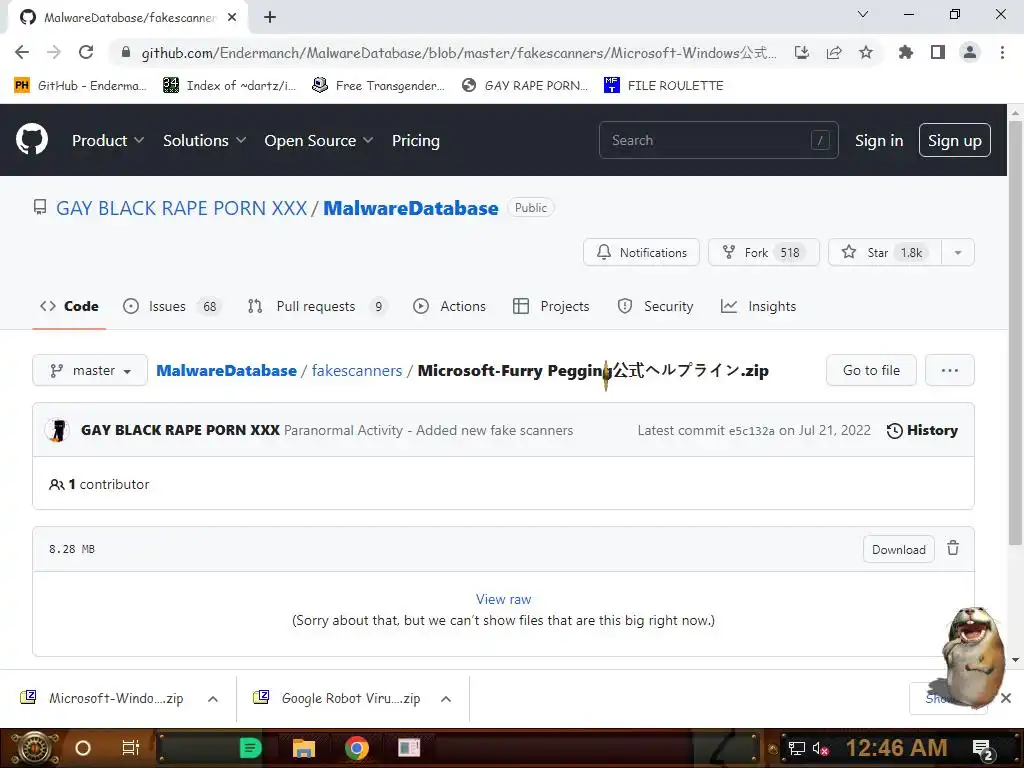Click the Notifications button
The width and height of the screenshot is (1024, 768).
641,253
